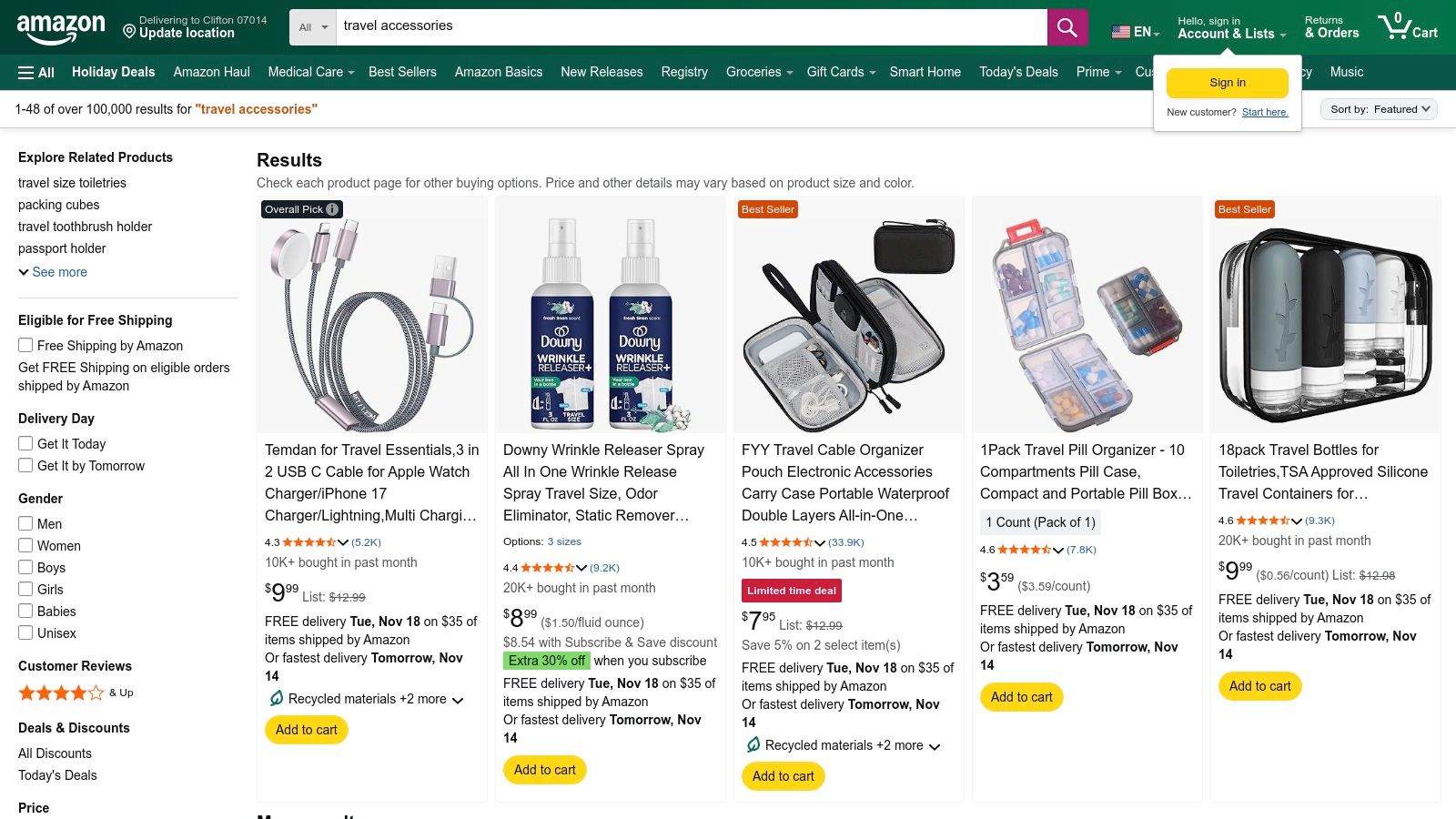The image size is (1456, 819).
Task: Click inside the travel accessories search field
Action: pyautogui.click(x=637, y=25)
